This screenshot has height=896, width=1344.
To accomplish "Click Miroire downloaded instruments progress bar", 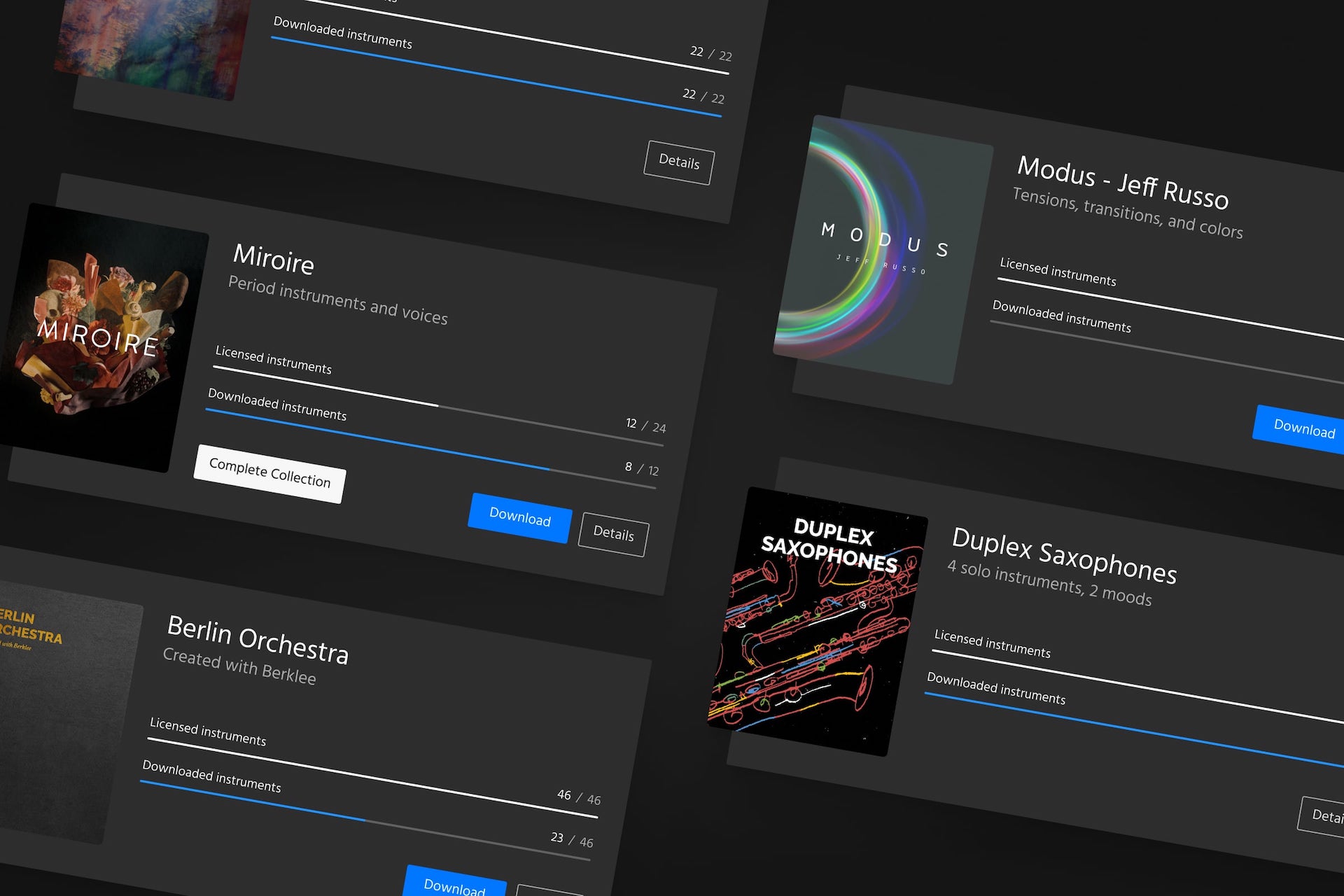I will [x=430, y=448].
